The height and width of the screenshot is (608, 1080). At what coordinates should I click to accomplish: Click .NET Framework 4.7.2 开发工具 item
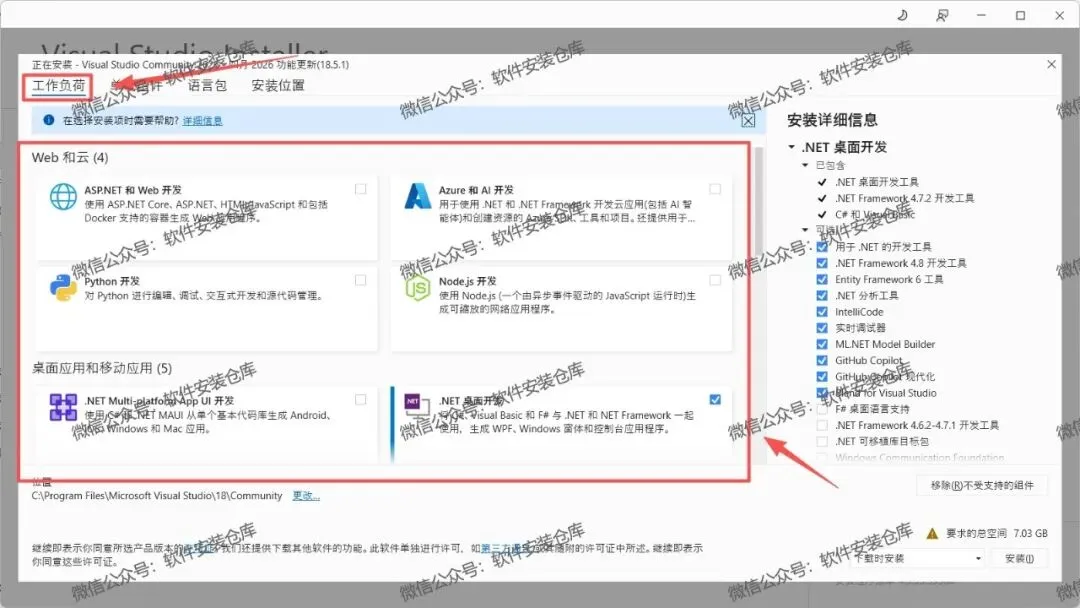coord(904,198)
